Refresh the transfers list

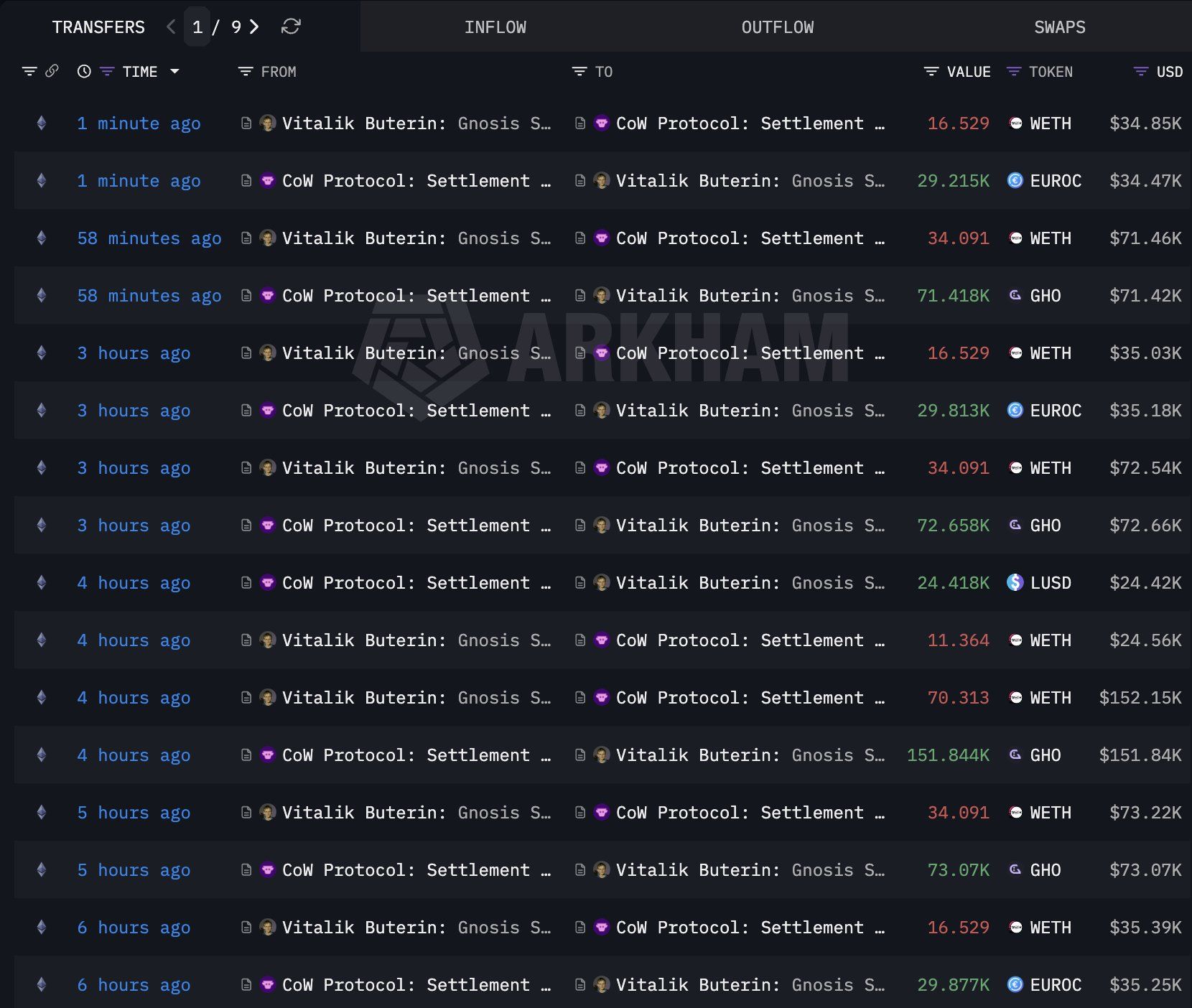pyautogui.click(x=290, y=27)
